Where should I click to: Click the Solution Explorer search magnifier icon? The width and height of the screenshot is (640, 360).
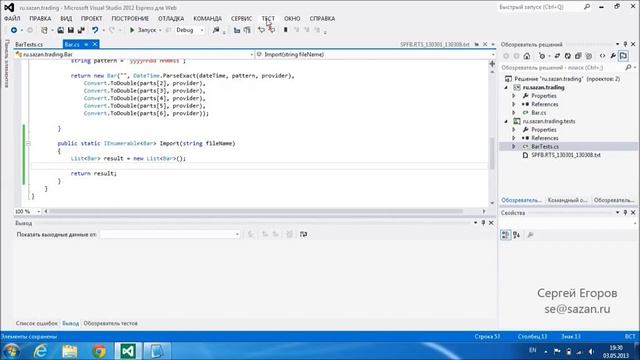[628, 67]
